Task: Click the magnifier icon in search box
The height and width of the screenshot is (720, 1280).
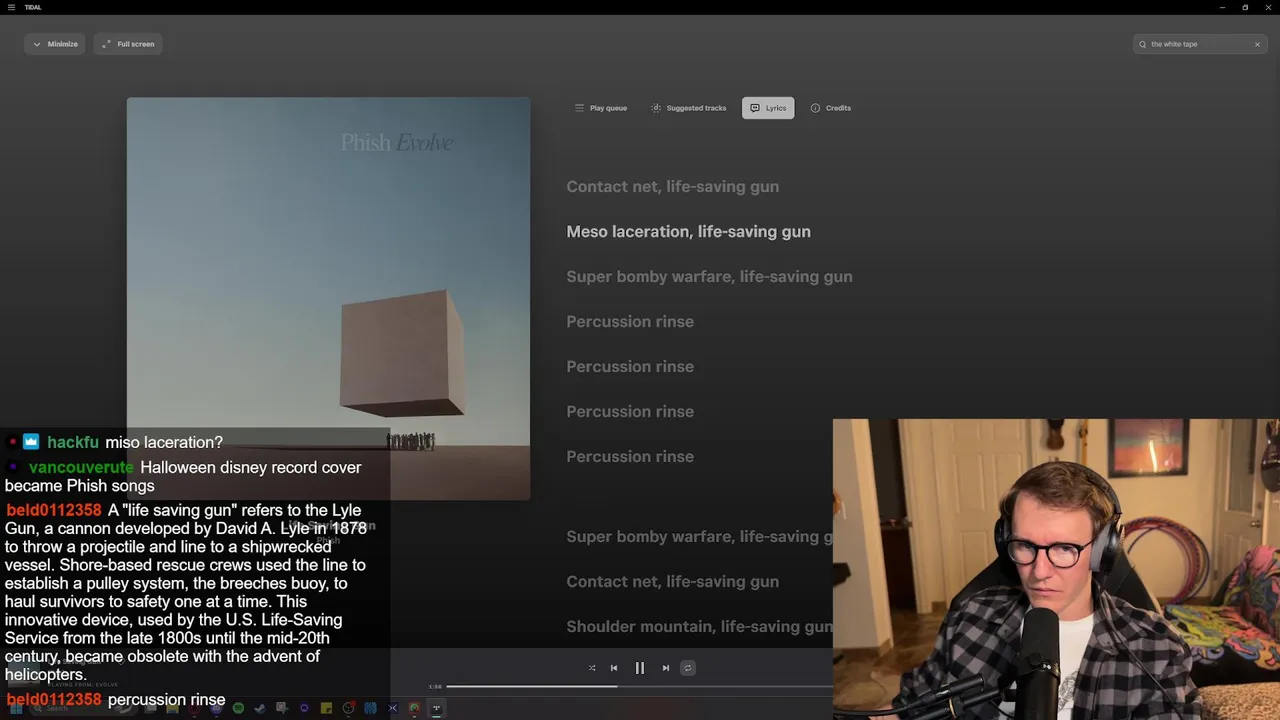Action: [1142, 44]
